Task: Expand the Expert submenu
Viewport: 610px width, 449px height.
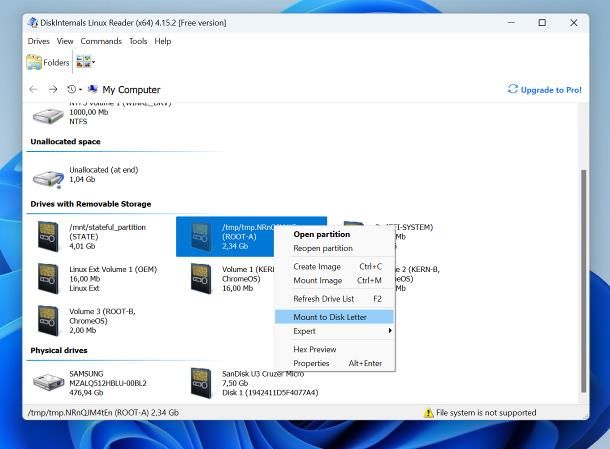Action: [335, 331]
